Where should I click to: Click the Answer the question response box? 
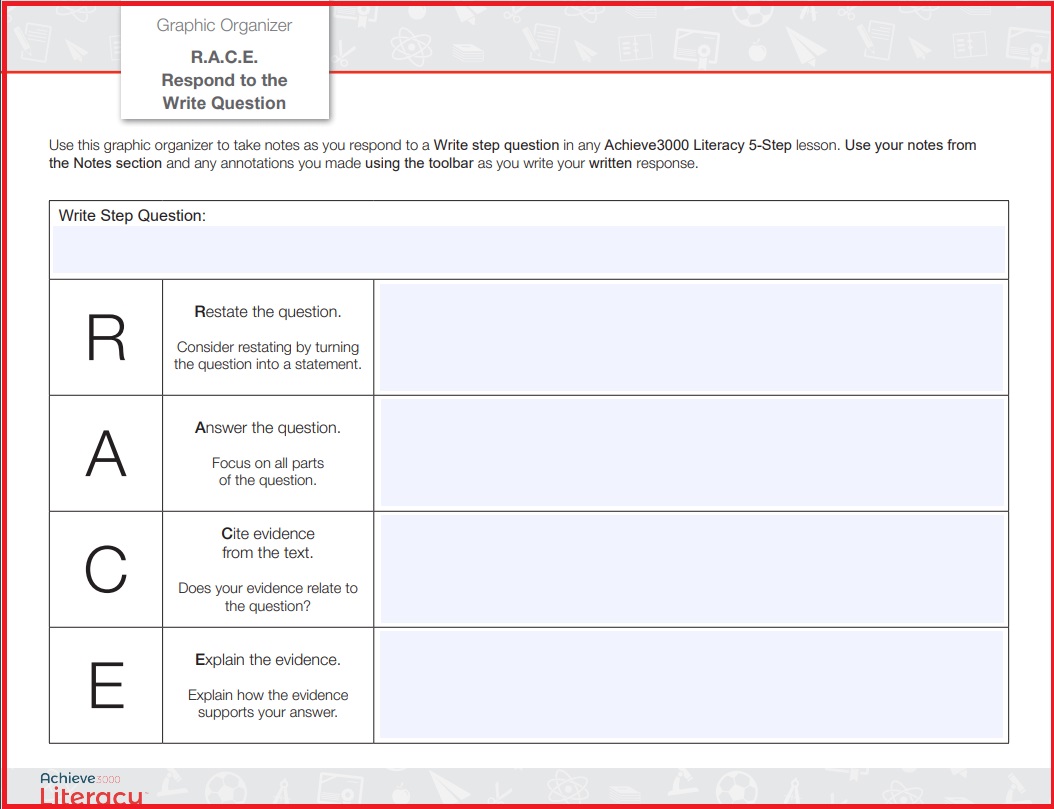691,452
